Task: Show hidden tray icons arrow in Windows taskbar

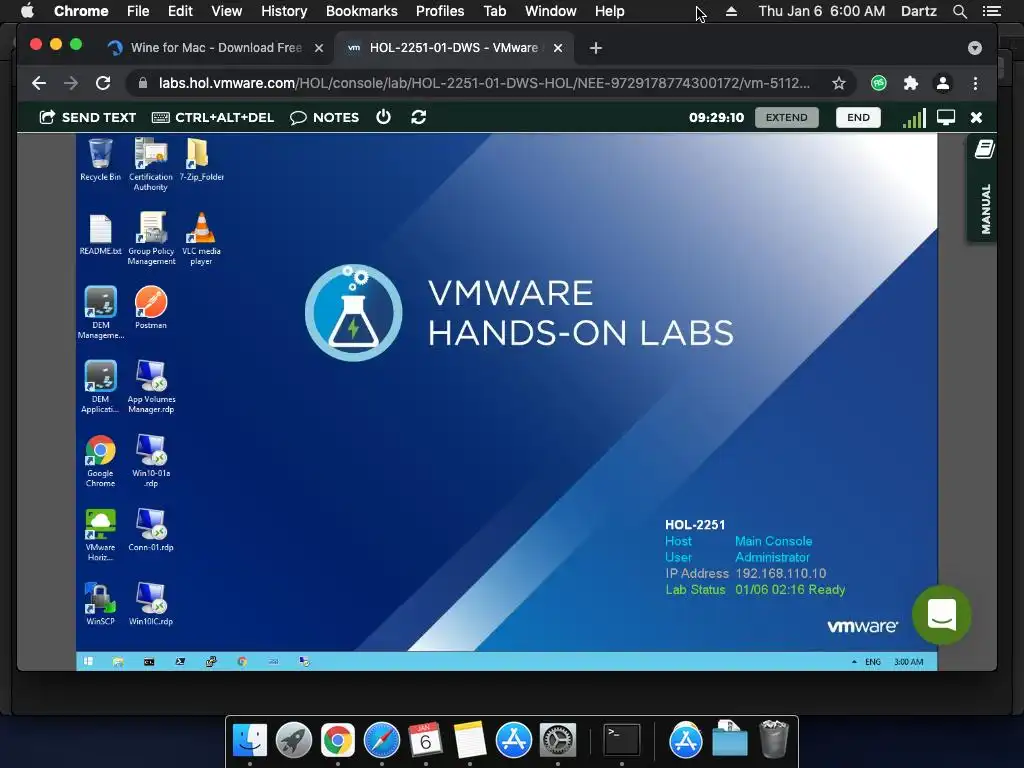Action: (854, 662)
